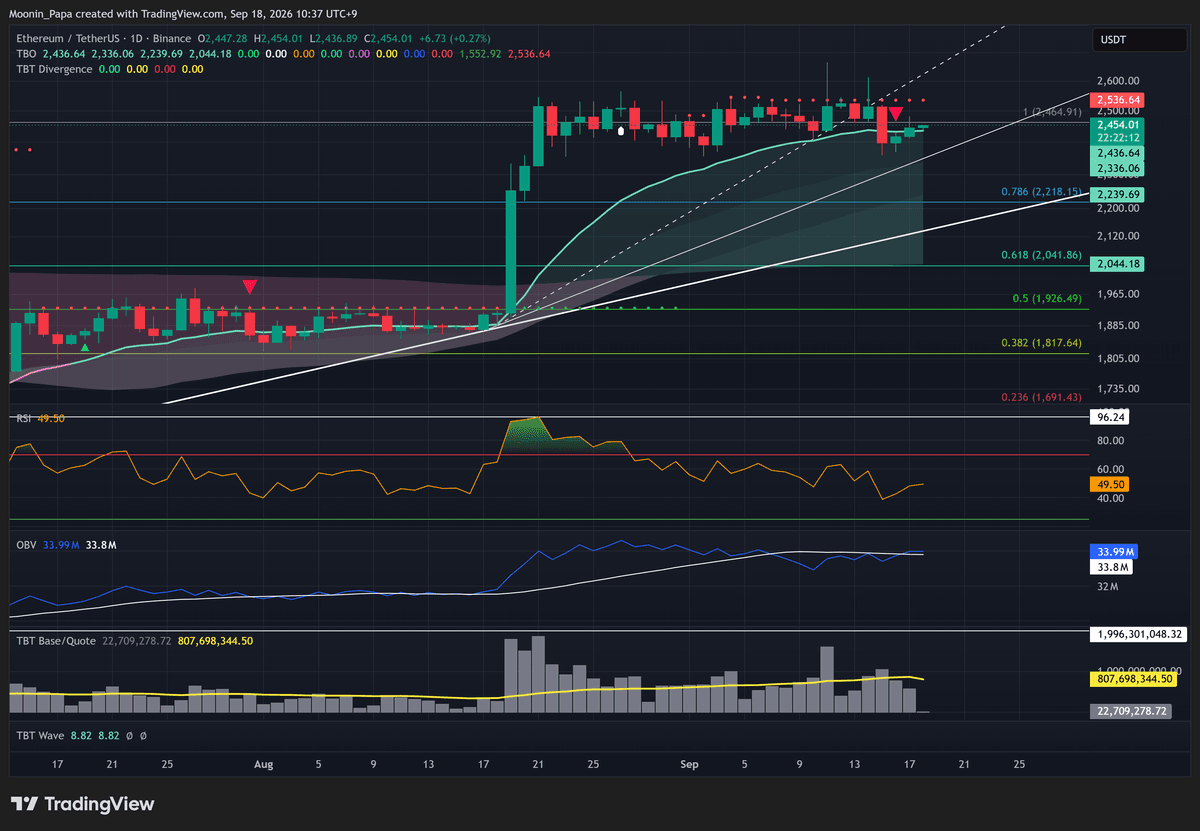Click the red down triangle on the mid-September candle
Viewport: 1200px width, 831px height.
[x=897, y=115]
